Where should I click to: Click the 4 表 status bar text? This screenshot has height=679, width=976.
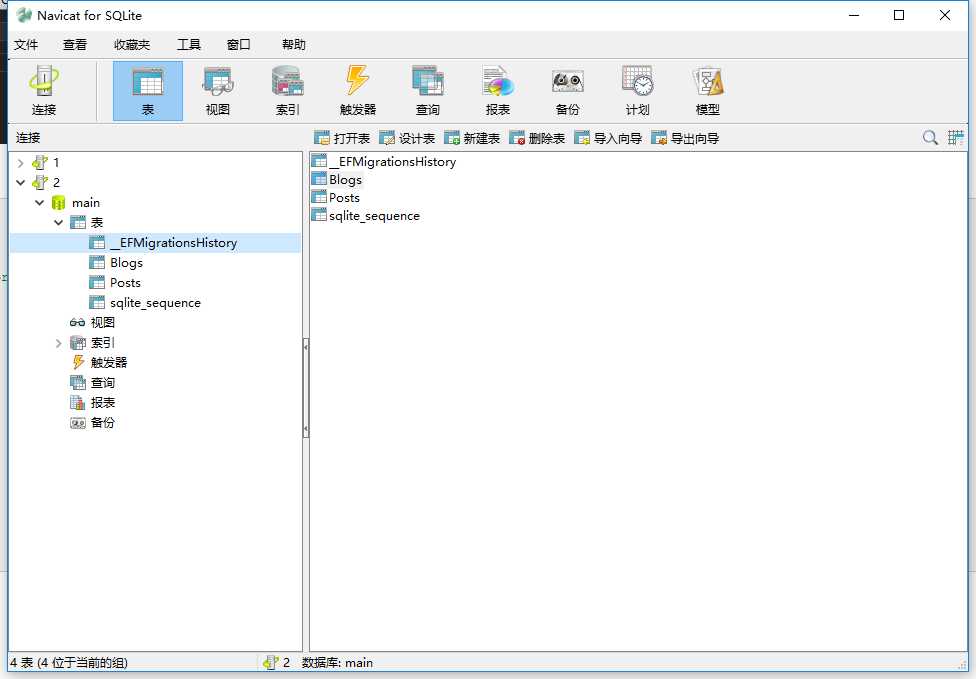[x=68, y=663]
